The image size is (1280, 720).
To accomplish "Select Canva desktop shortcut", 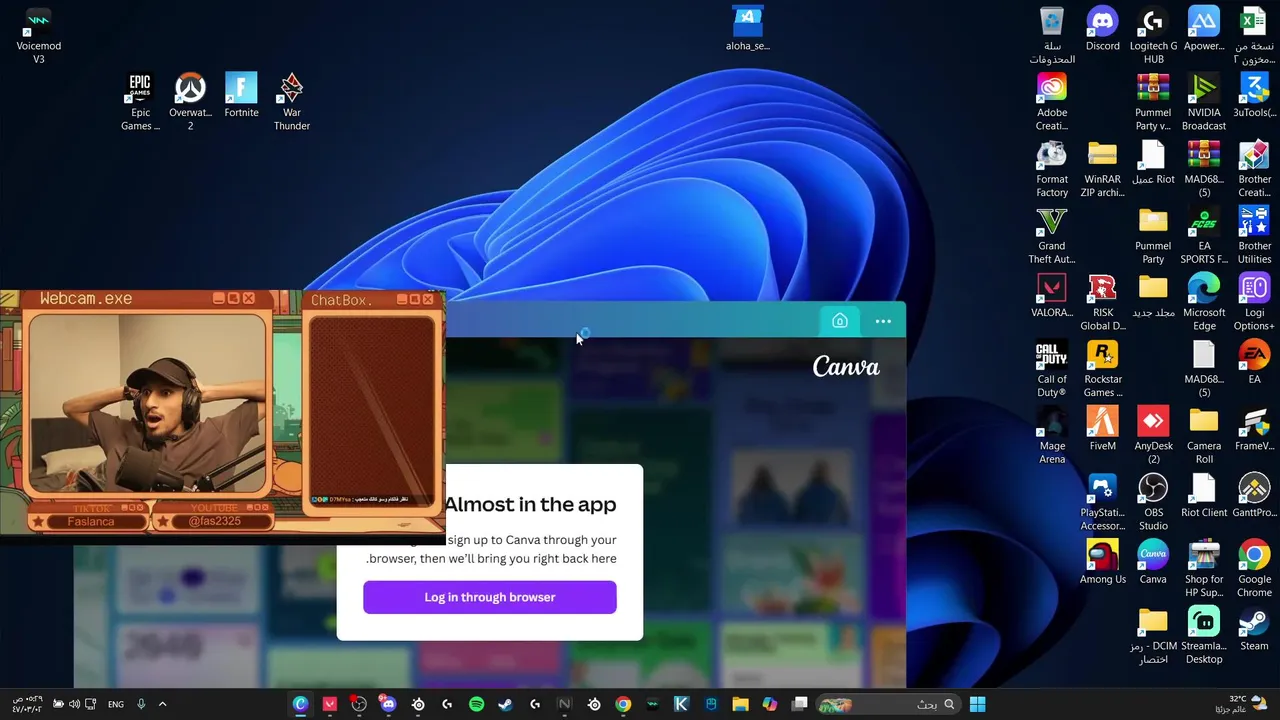I will point(1153,562).
